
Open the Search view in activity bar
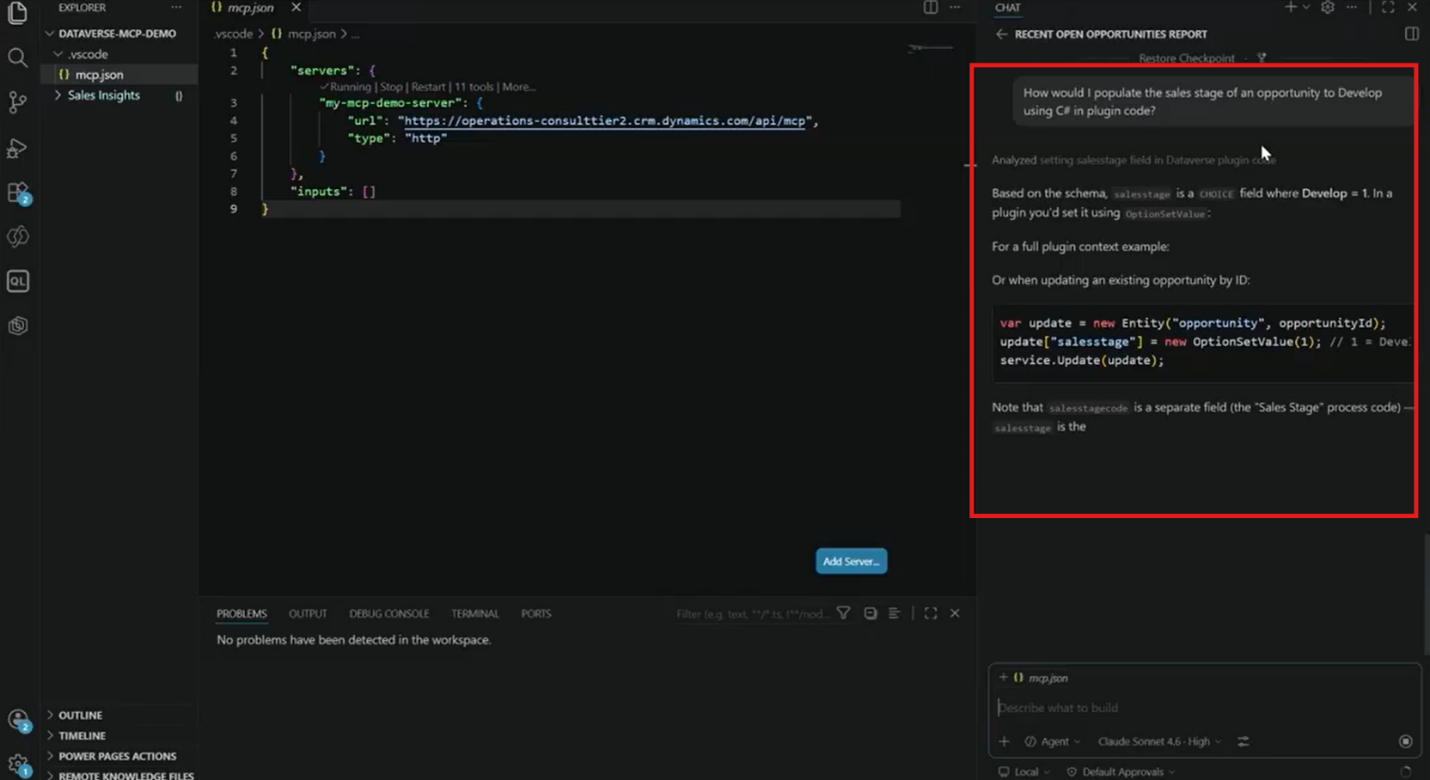pos(17,57)
